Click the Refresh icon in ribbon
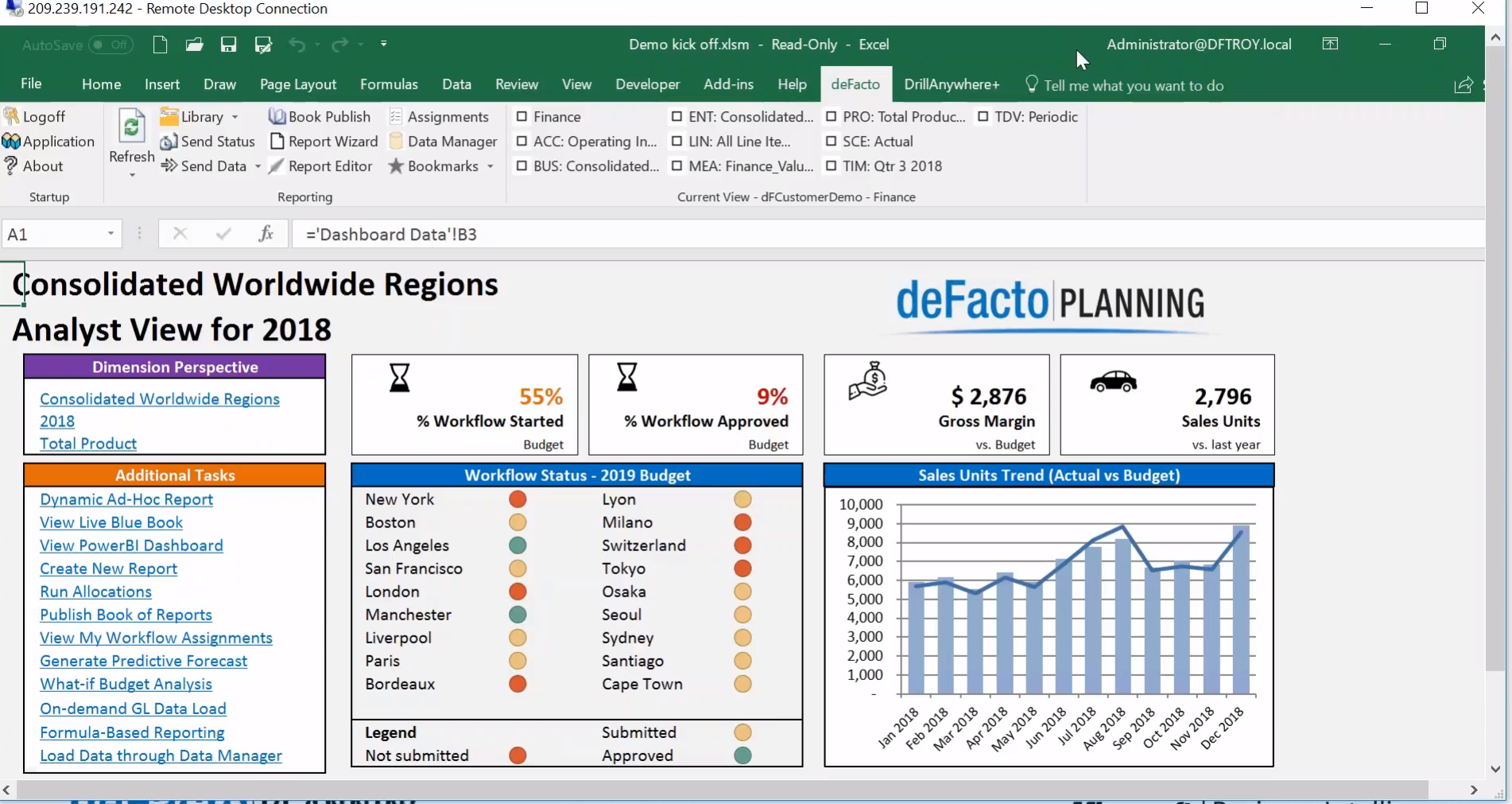Screen dimensions: 1512x804 tap(131, 127)
